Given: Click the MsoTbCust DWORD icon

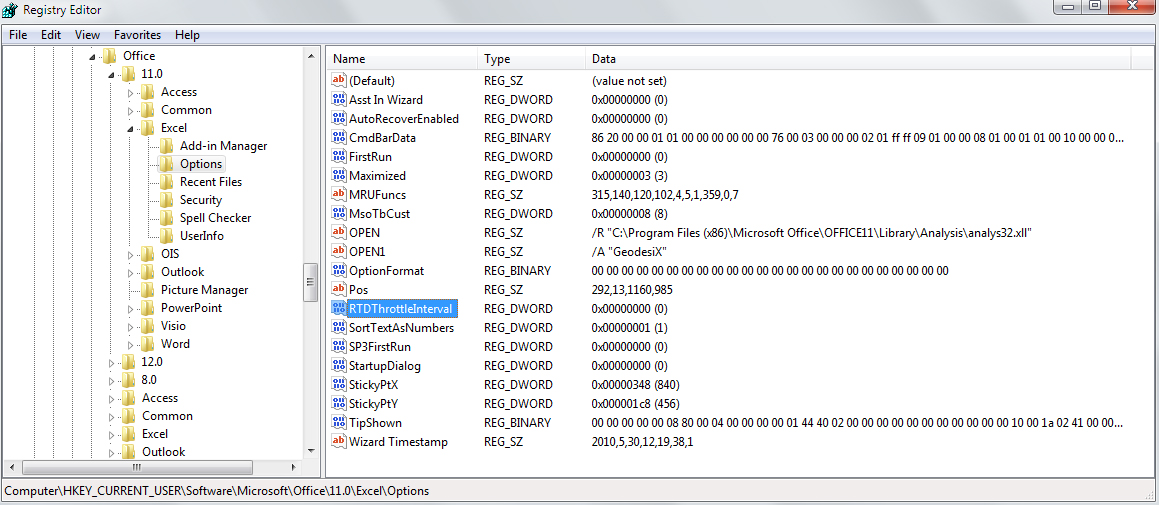Looking at the screenshot, I should (339, 214).
